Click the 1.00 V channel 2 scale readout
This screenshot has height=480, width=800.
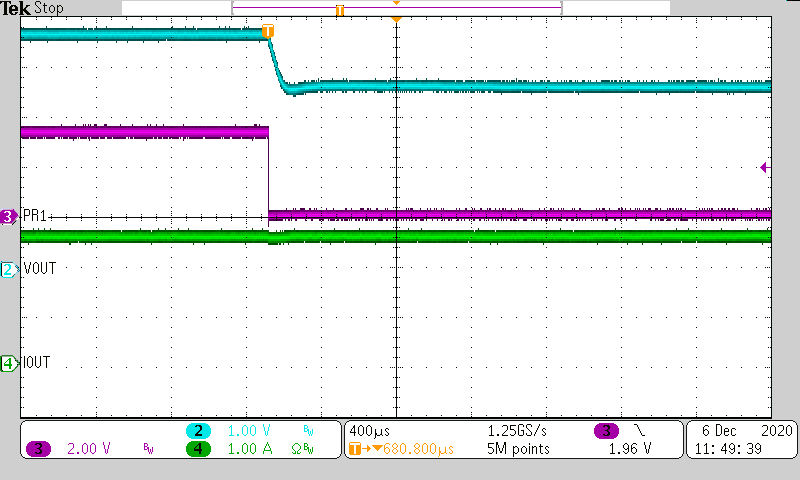tap(249, 431)
